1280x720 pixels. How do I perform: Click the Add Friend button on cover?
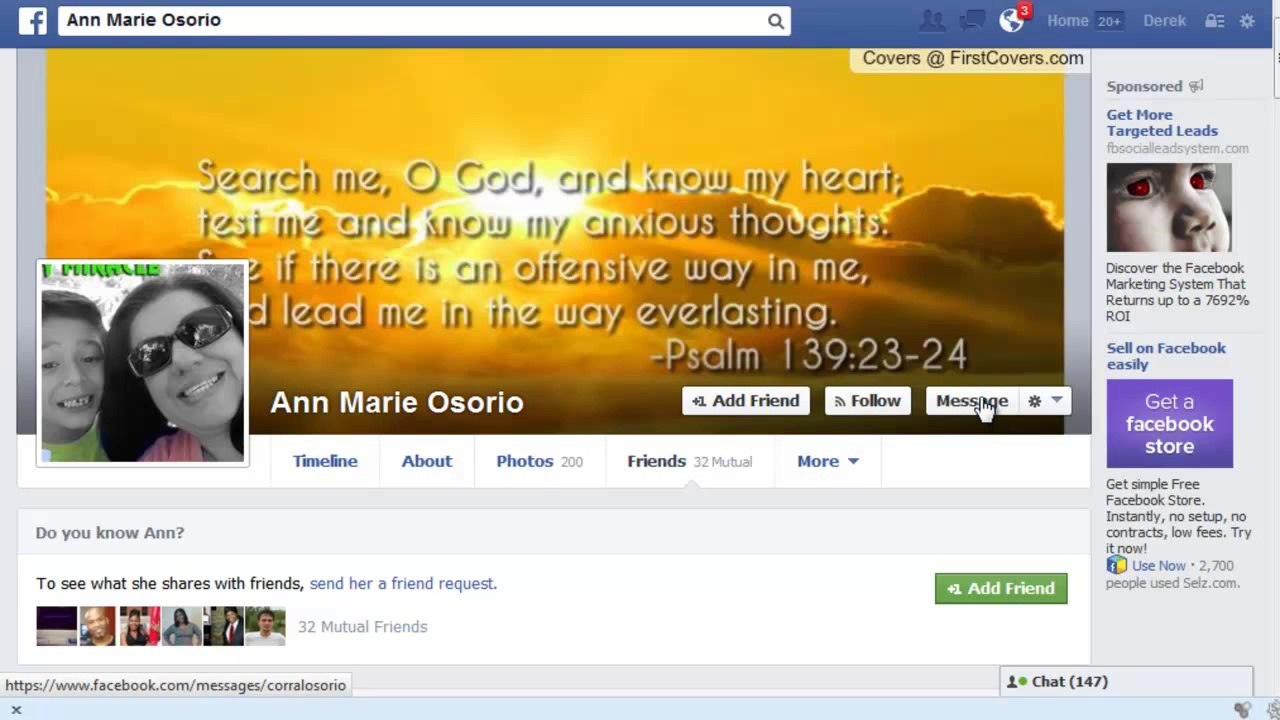[x=746, y=401]
